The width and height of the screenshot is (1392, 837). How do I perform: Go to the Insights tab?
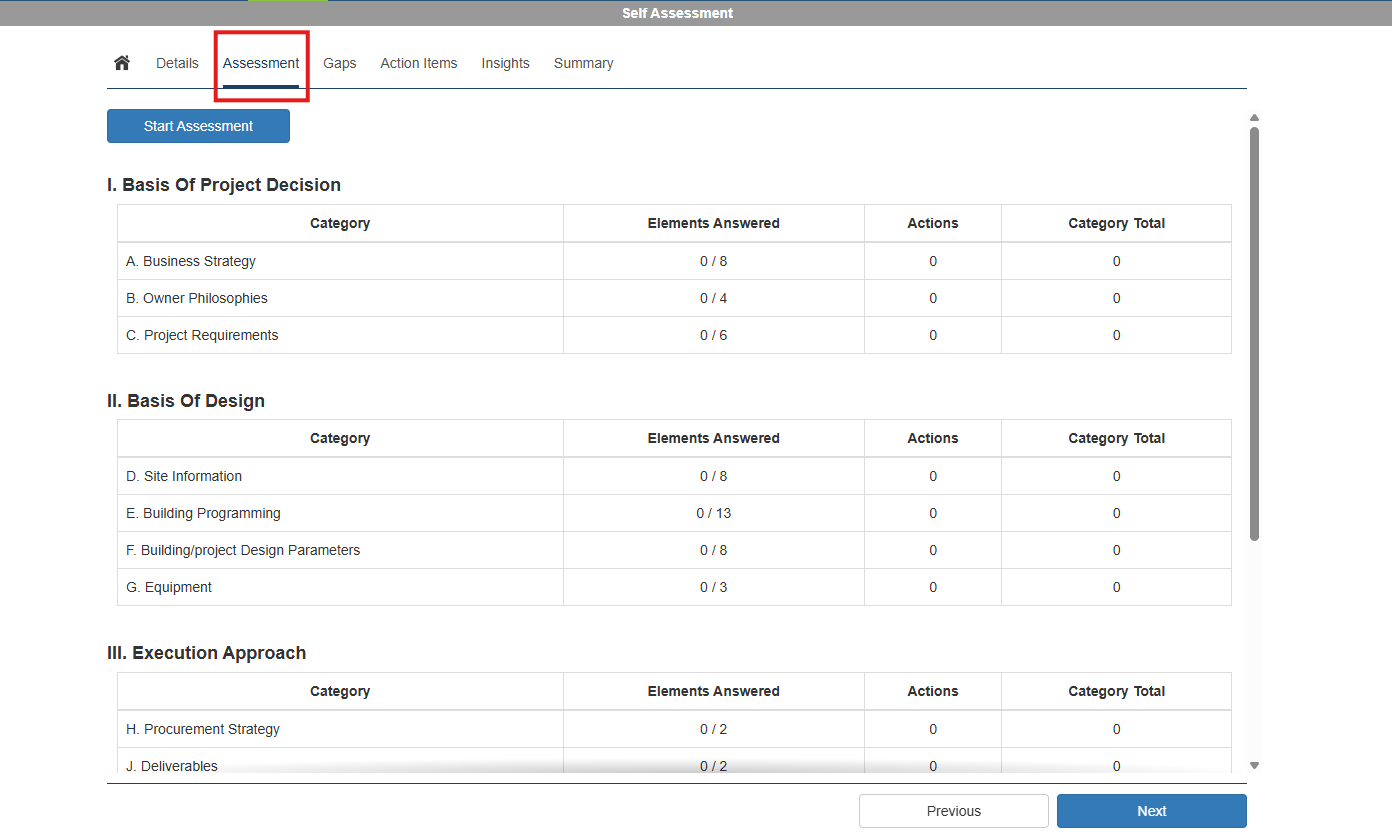click(x=505, y=63)
